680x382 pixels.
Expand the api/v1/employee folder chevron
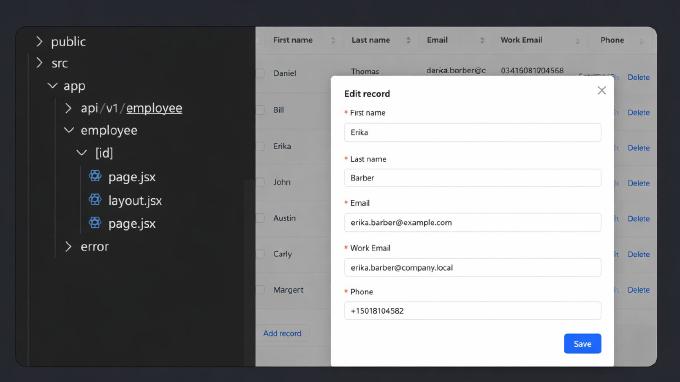pyautogui.click(x=68, y=108)
